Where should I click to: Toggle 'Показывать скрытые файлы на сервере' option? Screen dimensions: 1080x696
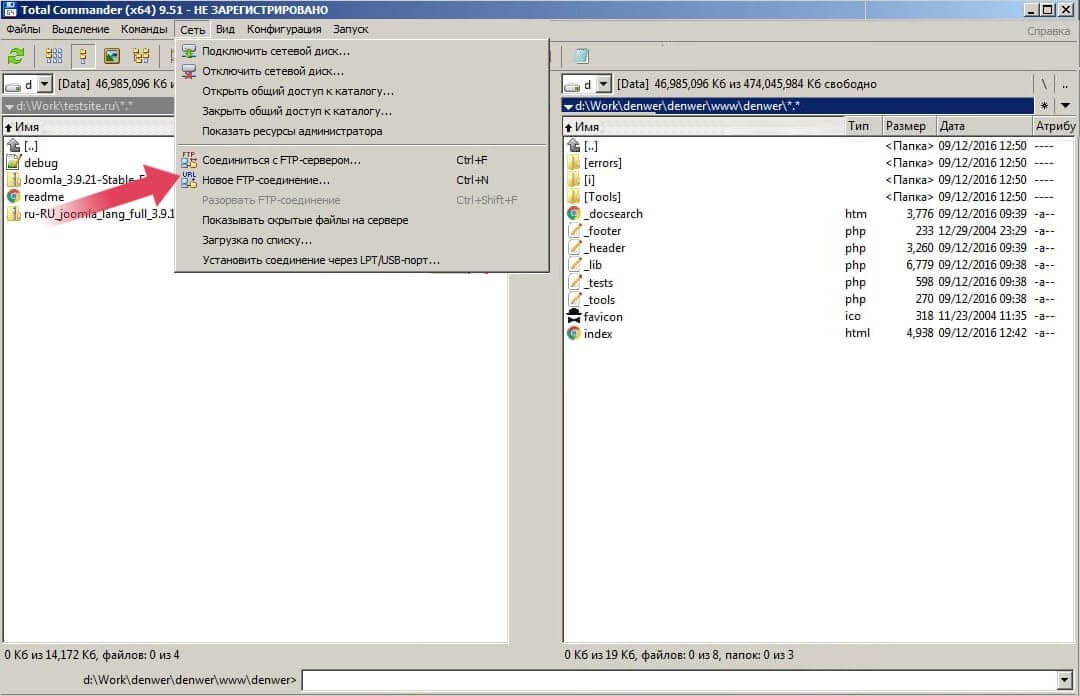[305, 220]
